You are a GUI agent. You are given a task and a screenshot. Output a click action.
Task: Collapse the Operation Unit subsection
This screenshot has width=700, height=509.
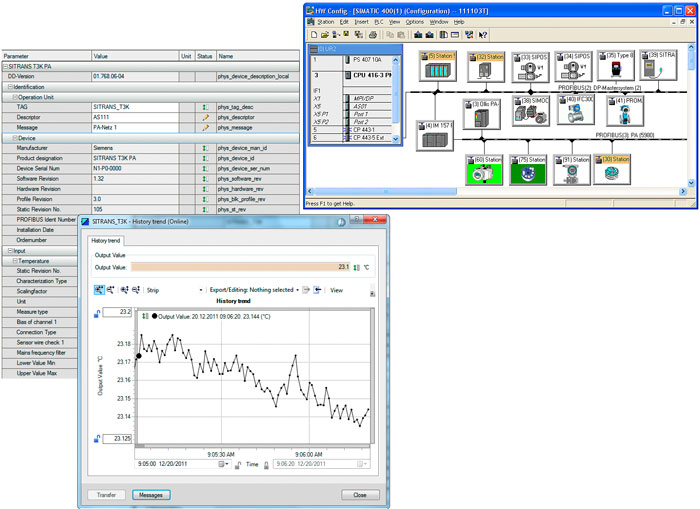coord(15,97)
